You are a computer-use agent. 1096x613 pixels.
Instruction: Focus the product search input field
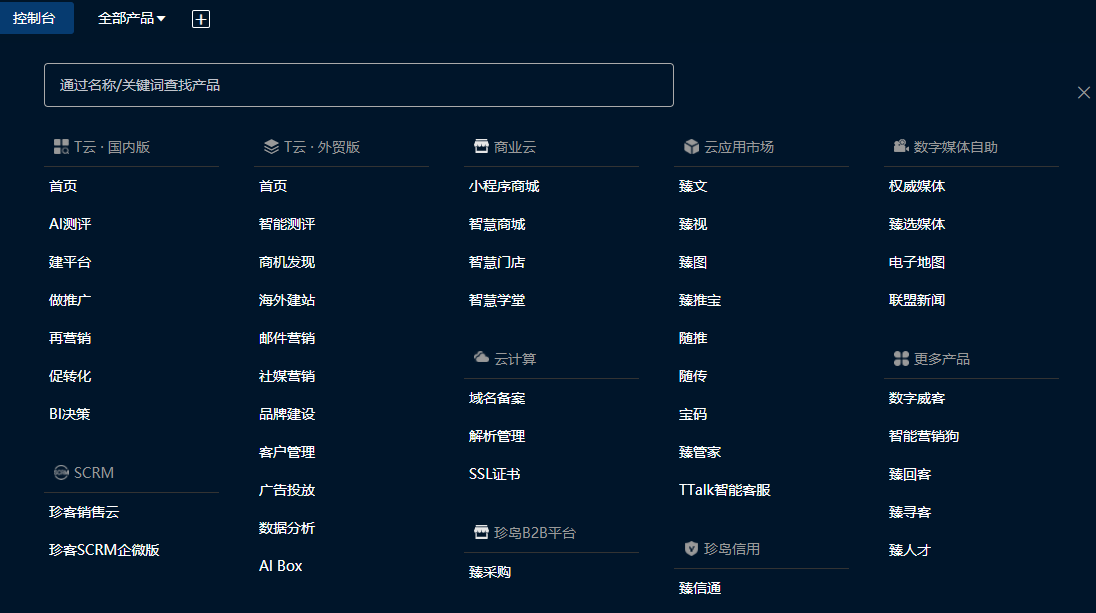(x=358, y=85)
